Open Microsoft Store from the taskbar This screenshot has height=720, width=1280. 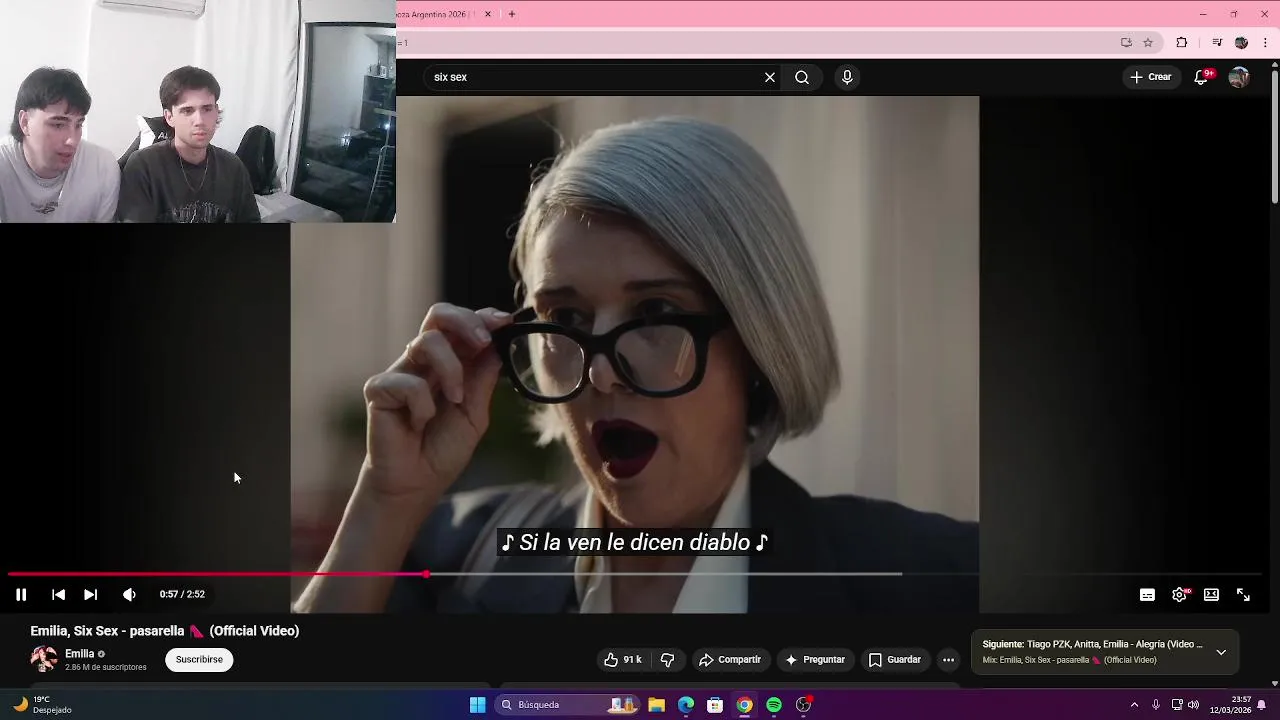(x=715, y=705)
